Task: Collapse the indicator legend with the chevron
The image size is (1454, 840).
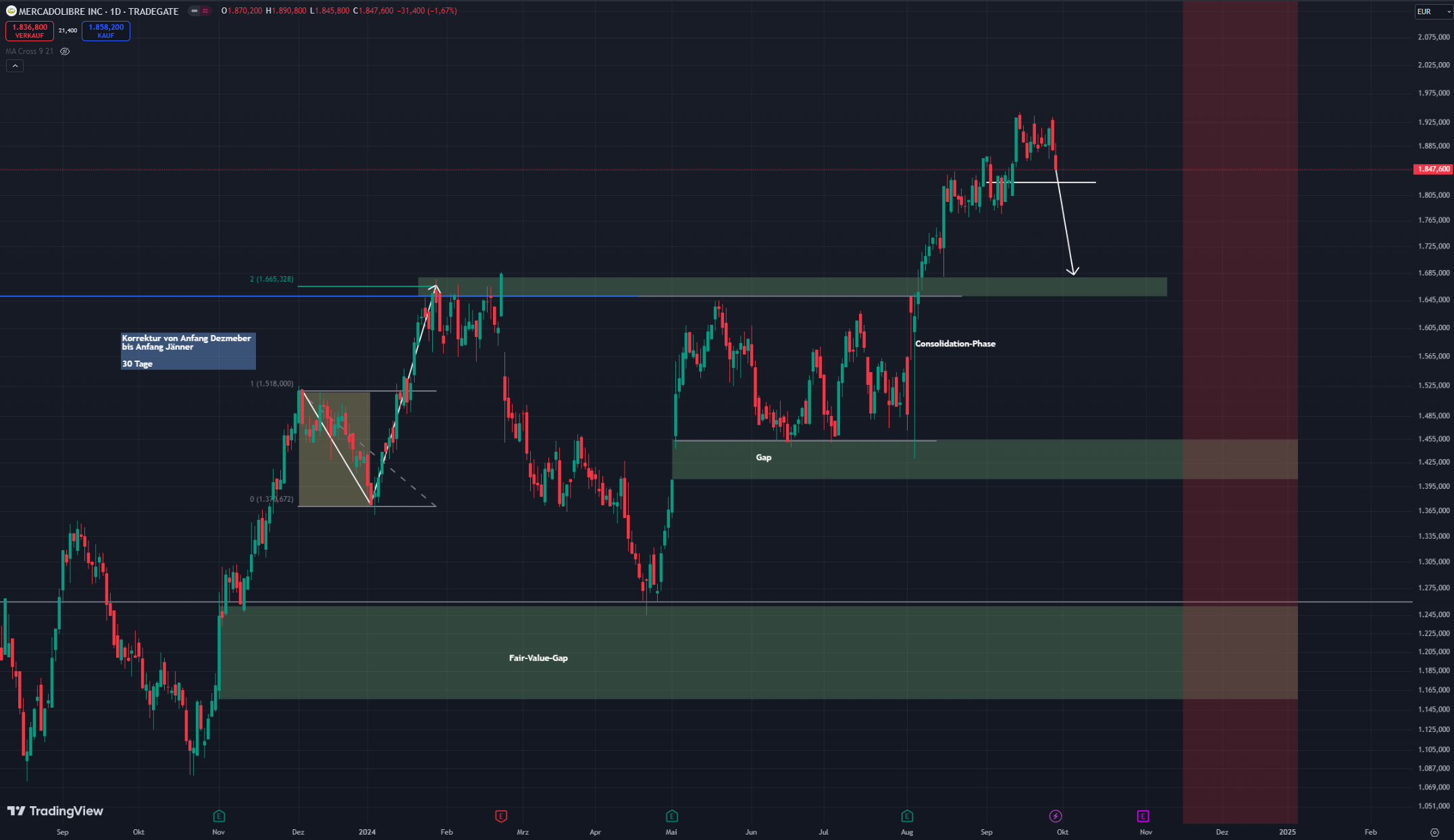Action: [15, 65]
